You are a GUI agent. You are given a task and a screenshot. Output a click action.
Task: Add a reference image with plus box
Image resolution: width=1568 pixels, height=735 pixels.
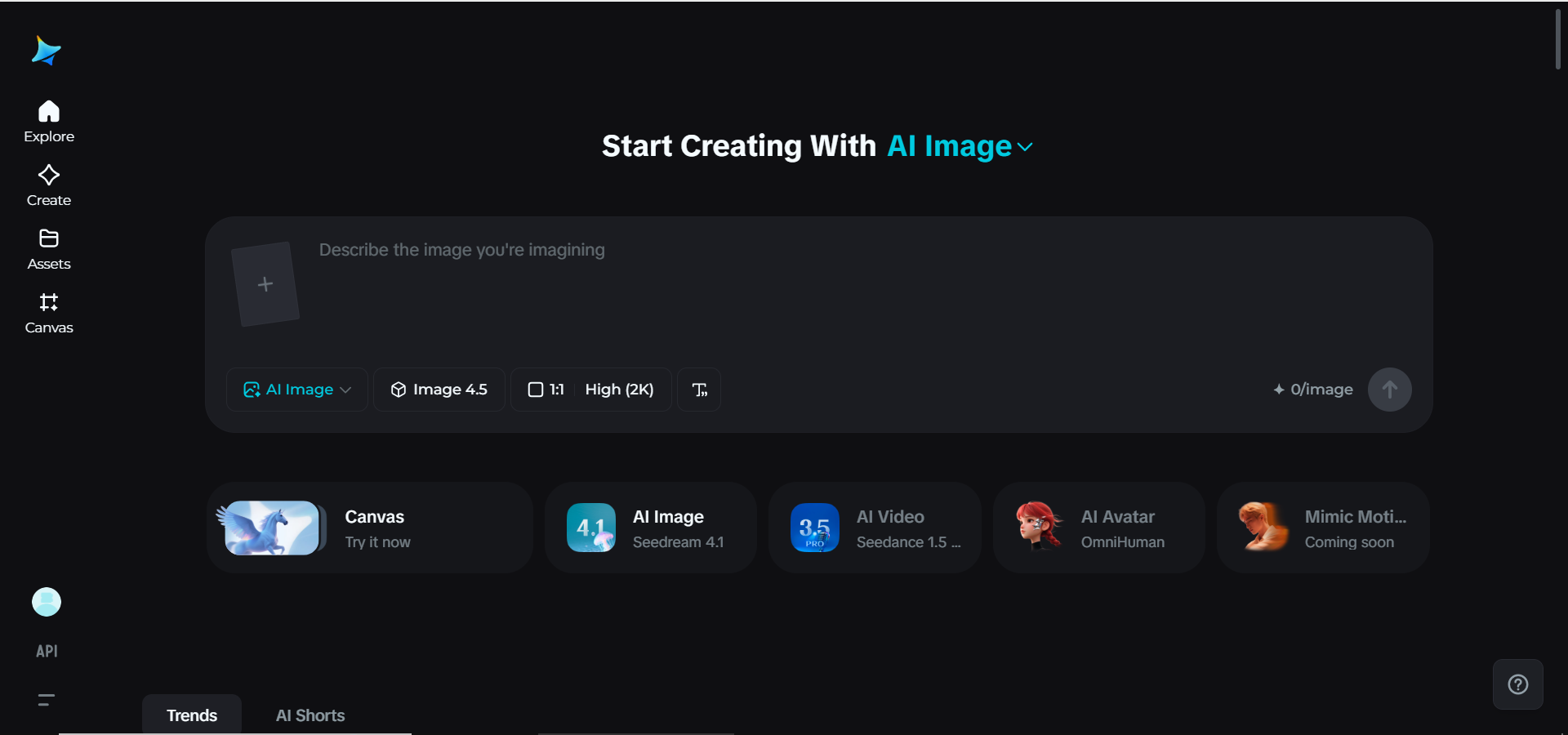[x=265, y=284]
